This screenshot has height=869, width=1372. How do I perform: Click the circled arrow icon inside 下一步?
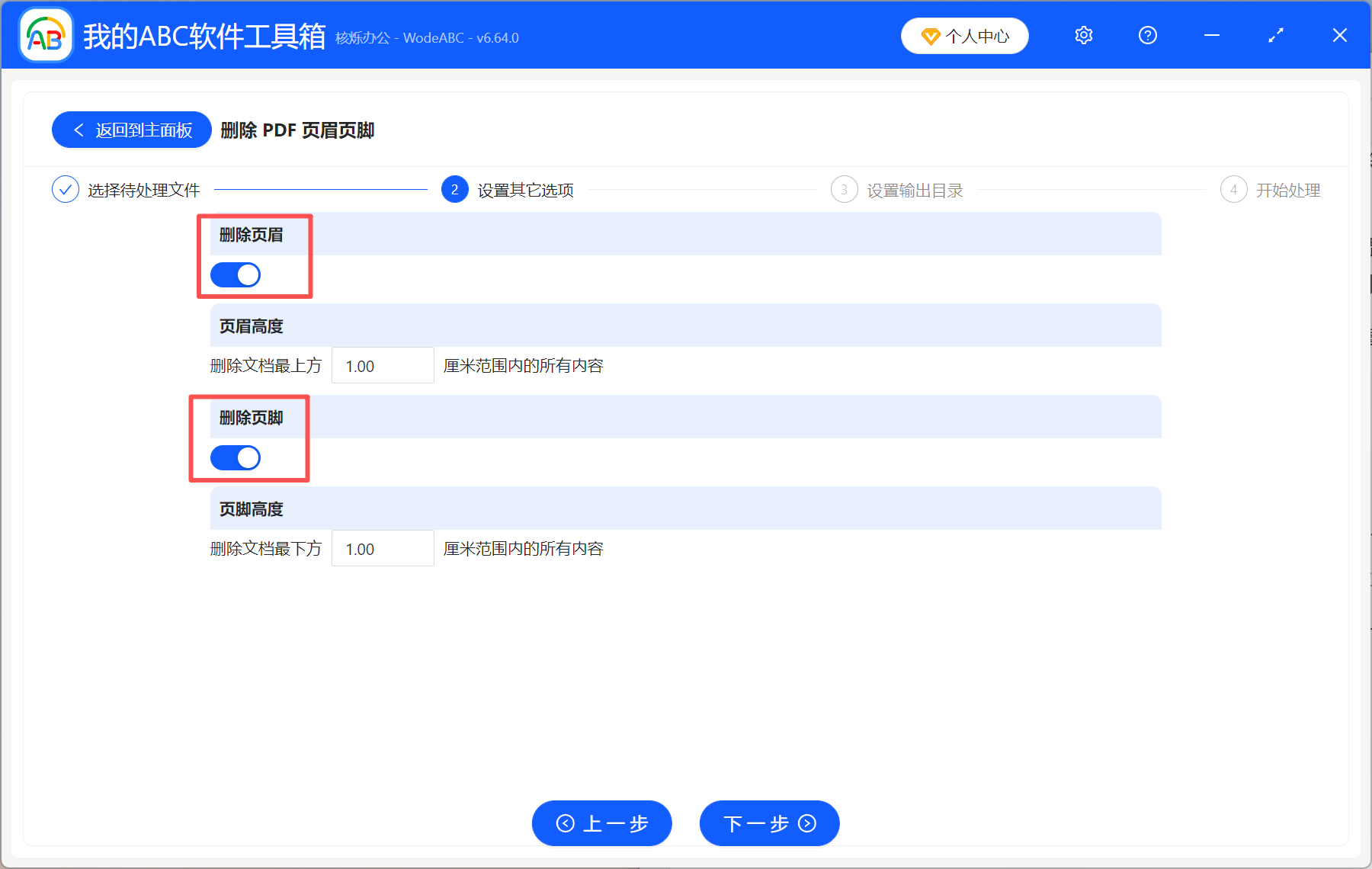pyautogui.click(x=806, y=824)
